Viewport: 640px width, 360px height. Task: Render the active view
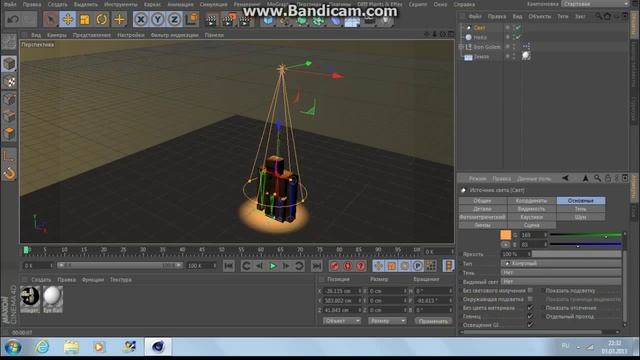pos(211,20)
